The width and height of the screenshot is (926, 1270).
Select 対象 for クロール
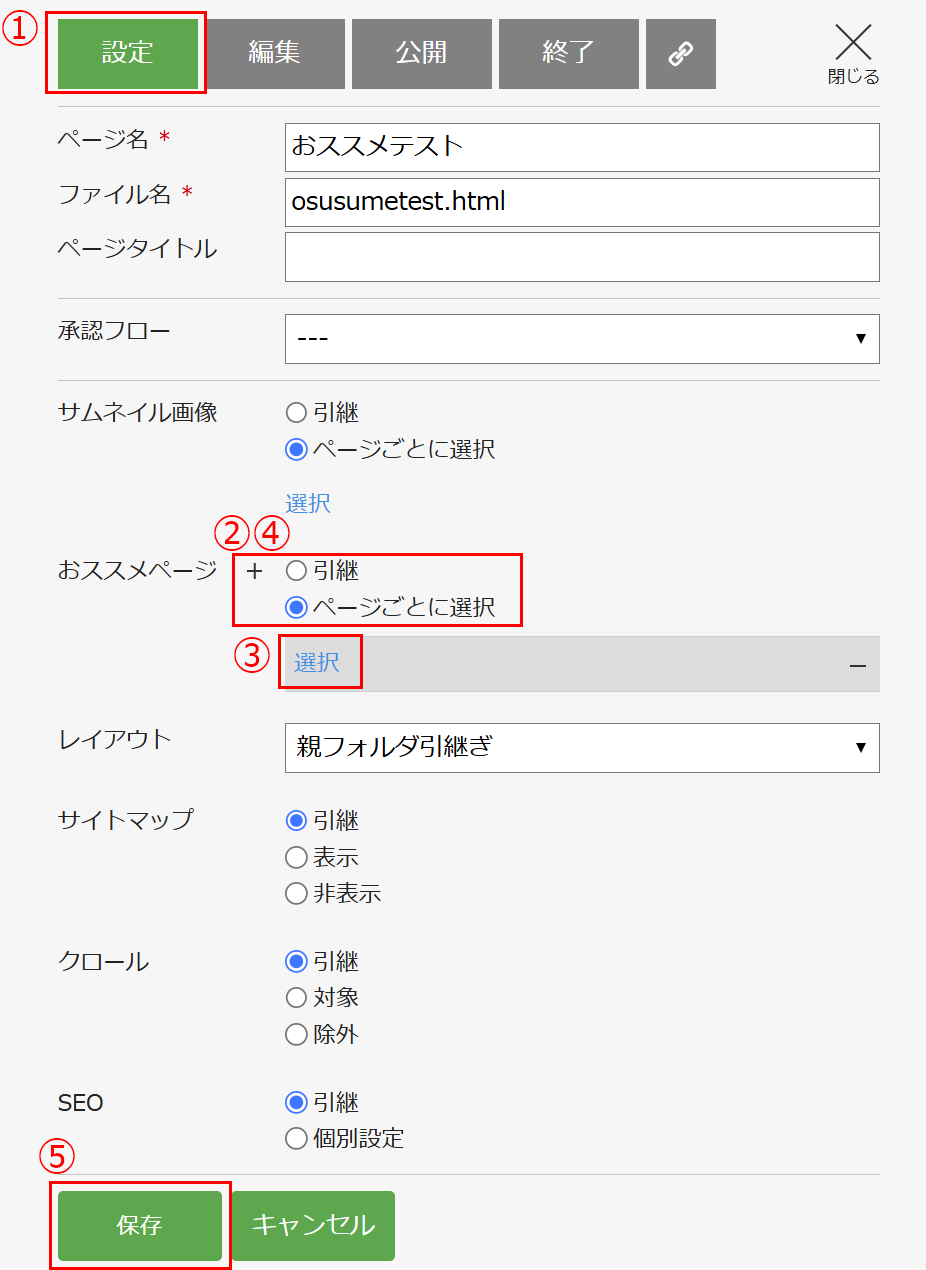pyautogui.click(x=296, y=997)
